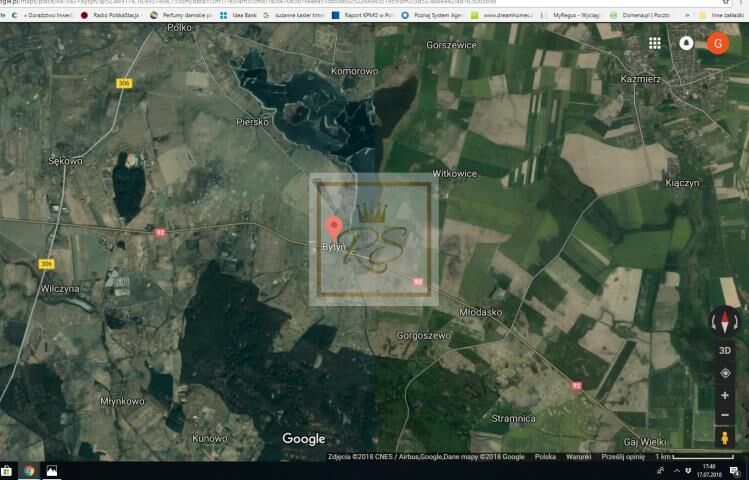This screenshot has width=749, height=480.
Task: Click road 306 marker near Wilczyna
Action: (x=46, y=264)
